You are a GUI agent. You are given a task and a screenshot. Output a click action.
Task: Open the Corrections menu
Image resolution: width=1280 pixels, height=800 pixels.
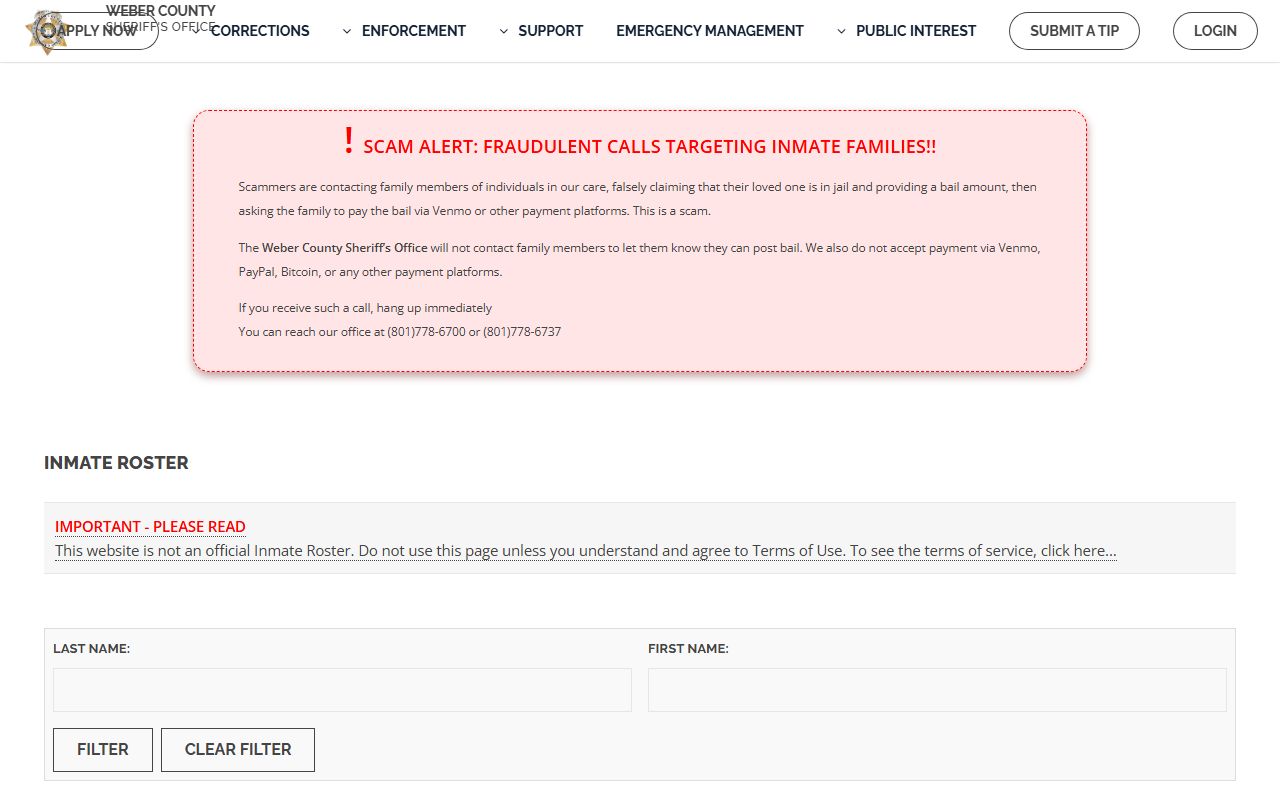tap(260, 31)
